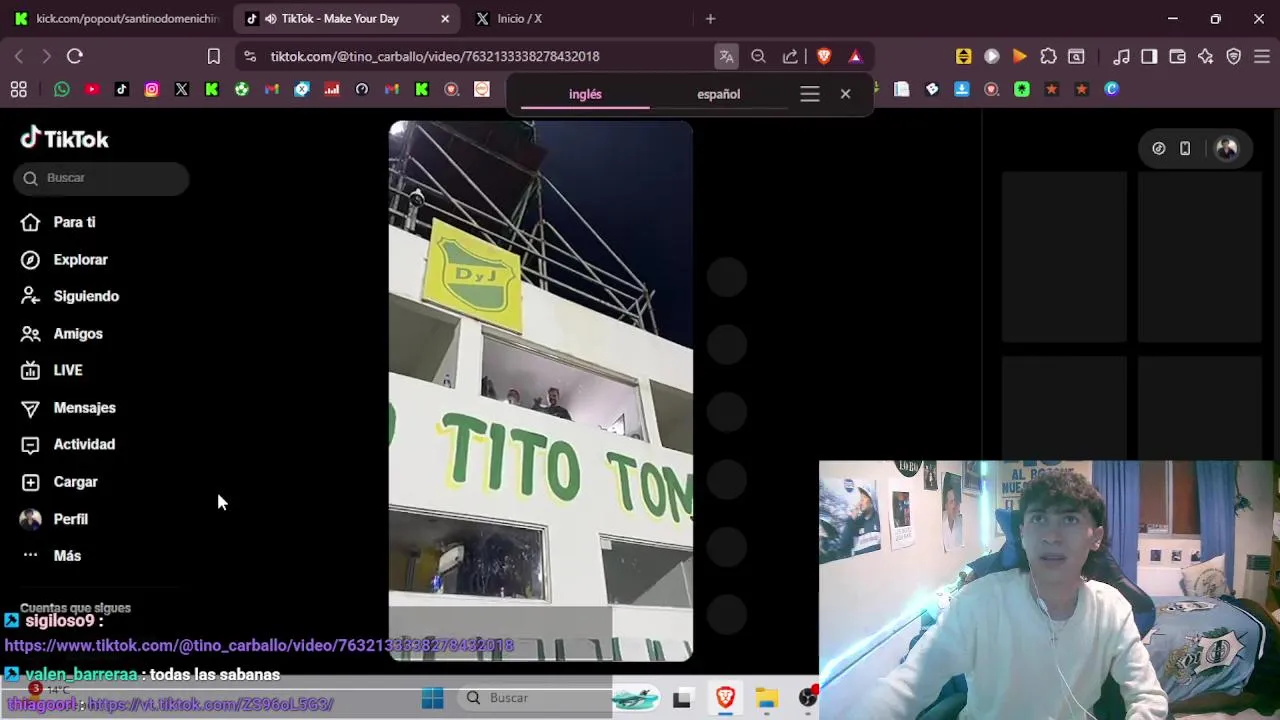This screenshot has width=1280, height=720.
Task: Focus the TikTok Buscar search field
Action: 101,178
